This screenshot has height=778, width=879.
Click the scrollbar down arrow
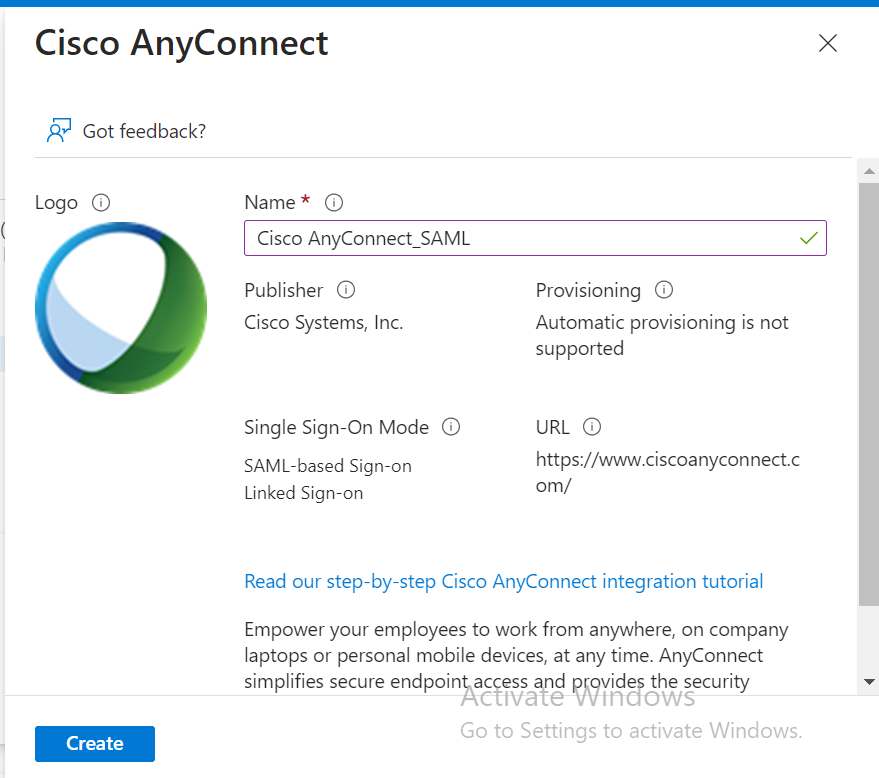coord(869,681)
